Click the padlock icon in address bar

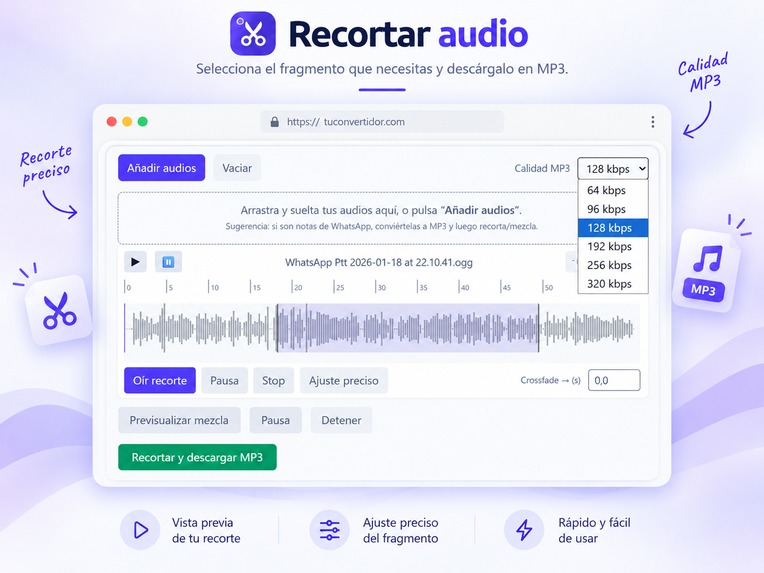coord(275,122)
